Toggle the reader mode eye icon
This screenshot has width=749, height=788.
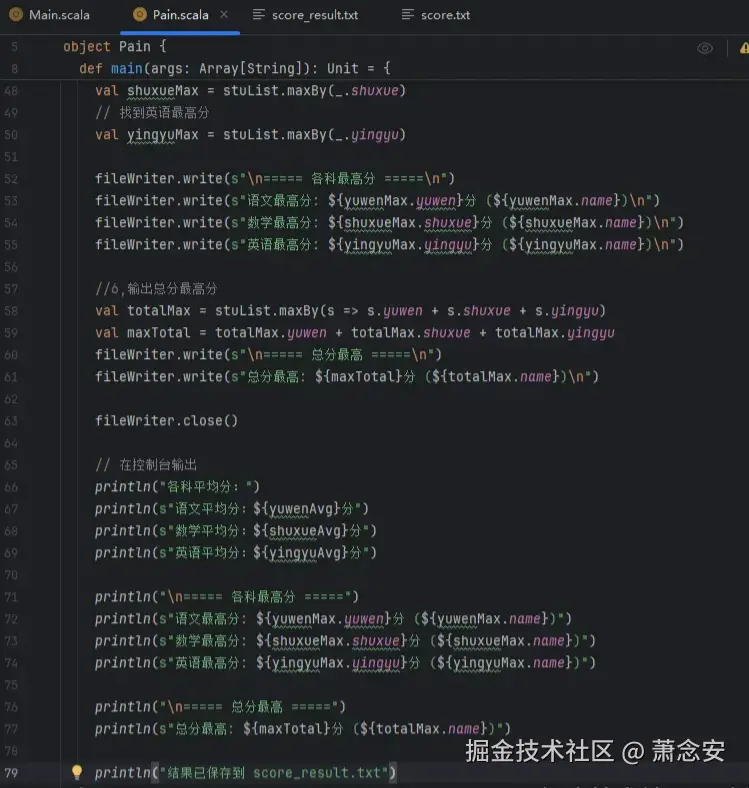[705, 48]
